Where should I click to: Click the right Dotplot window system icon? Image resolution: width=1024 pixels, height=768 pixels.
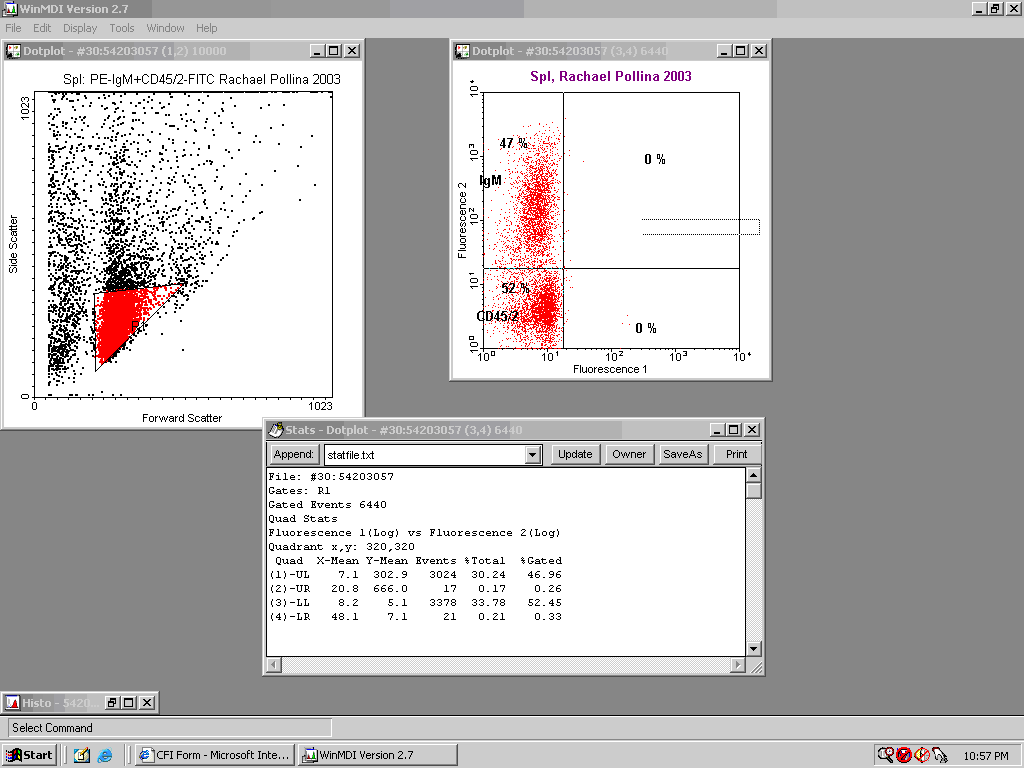click(462, 51)
